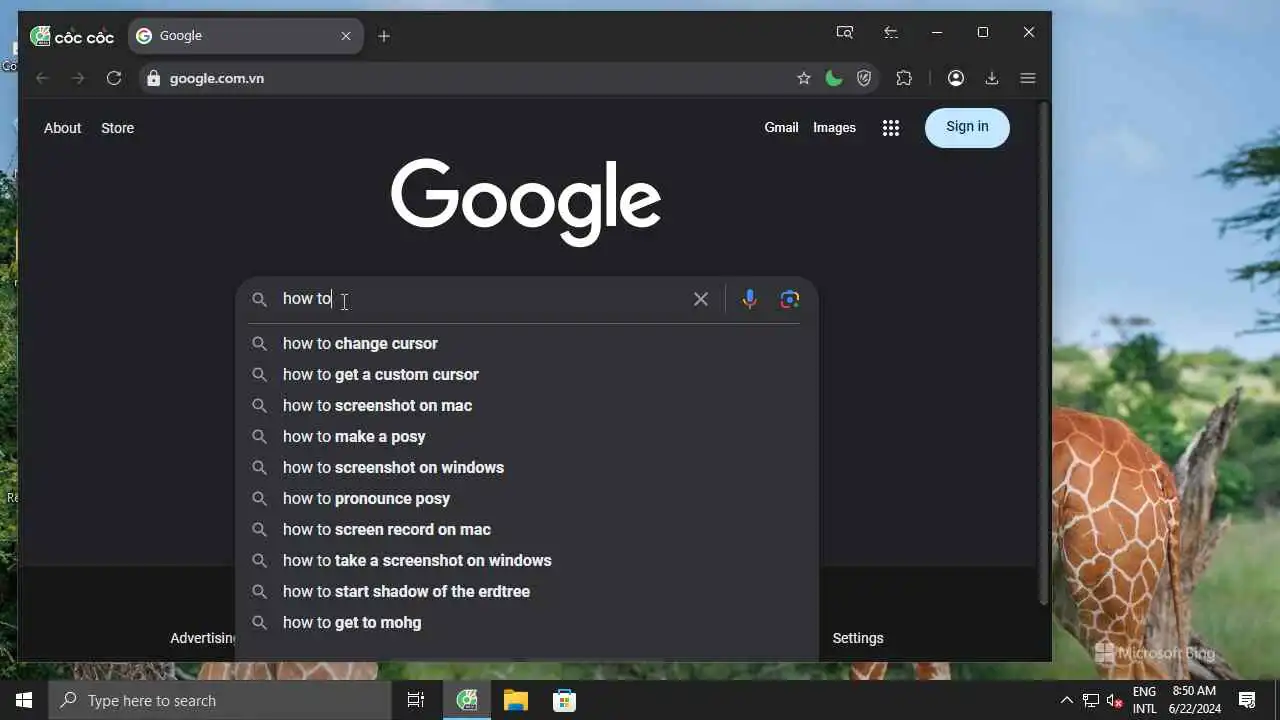Bookmark this page with star icon

click(x=804, y=78)
